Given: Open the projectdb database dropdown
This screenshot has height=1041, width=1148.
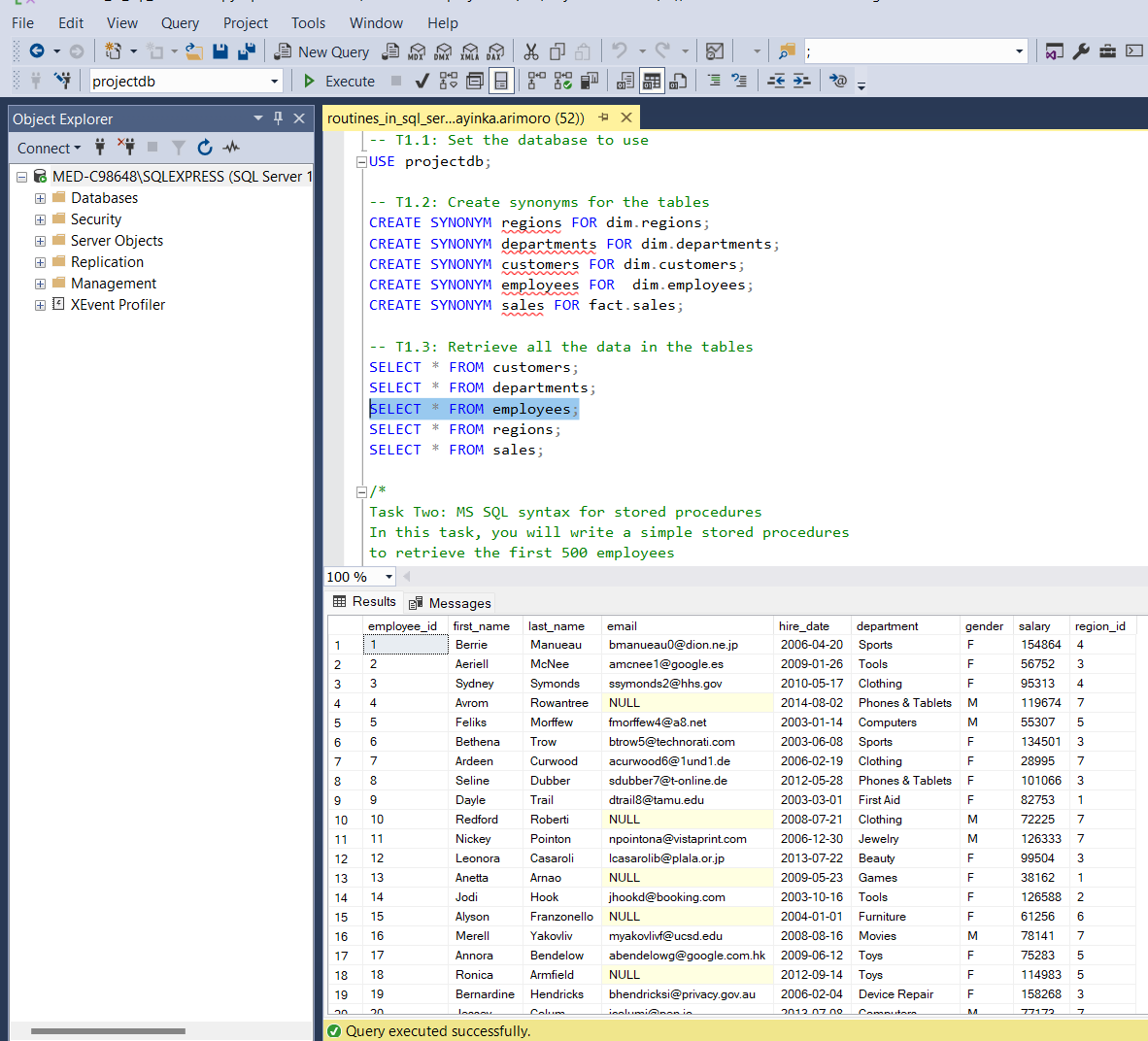Looking at the screenshot, I should click(x=275, y=82).
